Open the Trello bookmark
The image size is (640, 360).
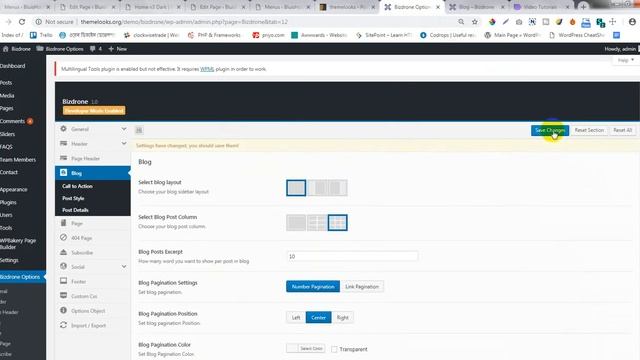tap(41, 35)
